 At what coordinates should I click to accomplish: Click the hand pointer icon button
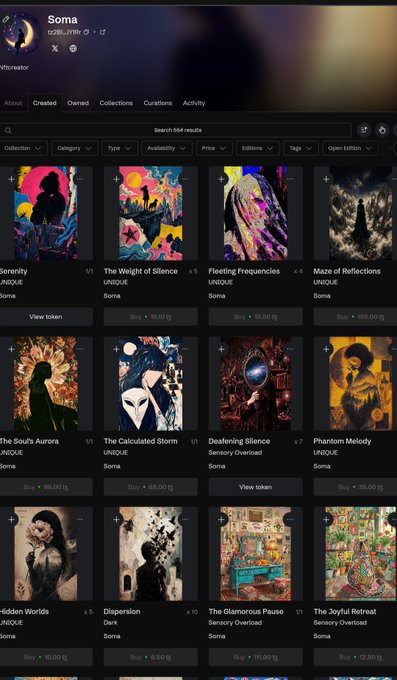(x=382, y=130)
